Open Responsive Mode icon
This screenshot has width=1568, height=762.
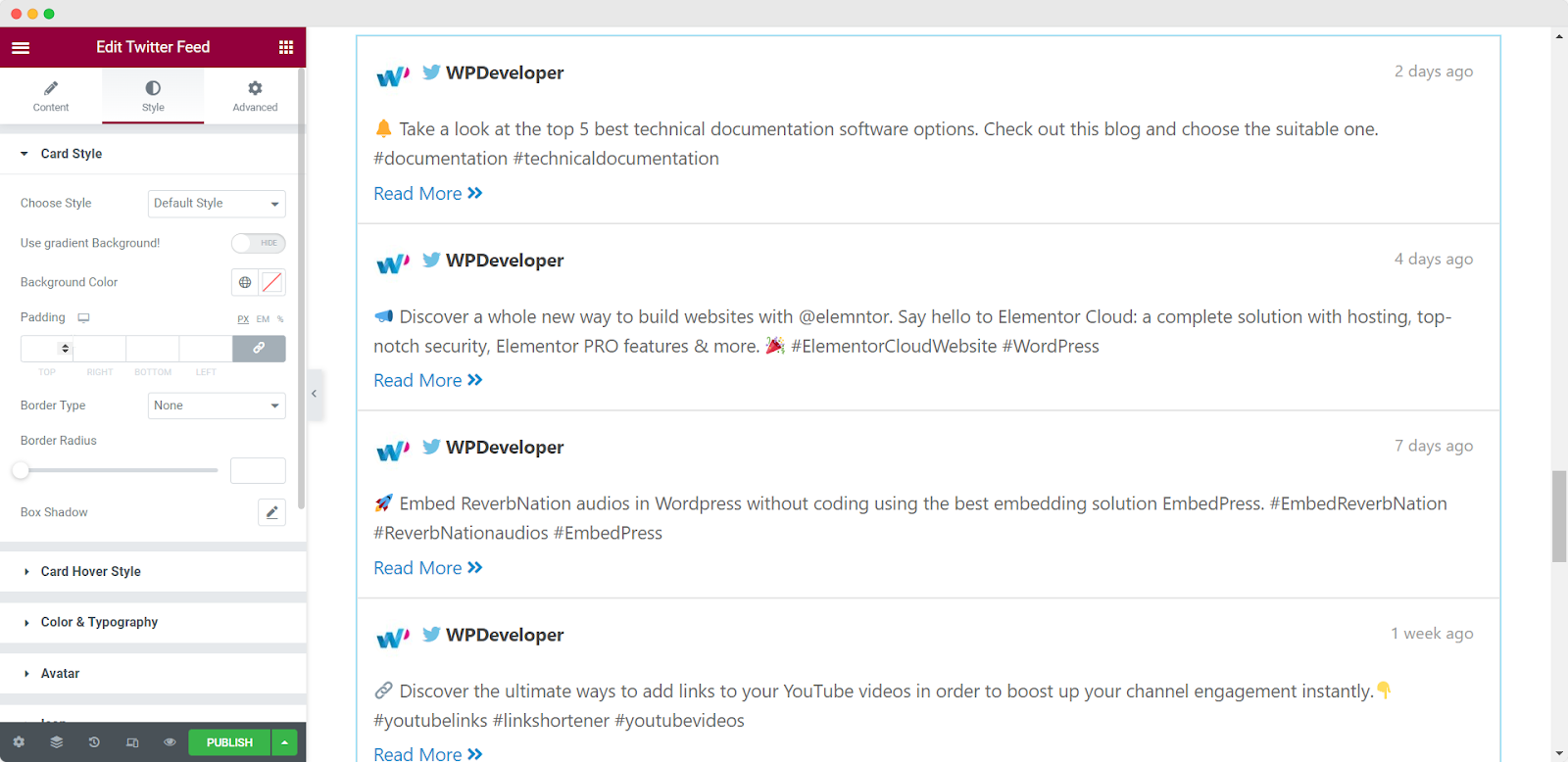point(132,742)
